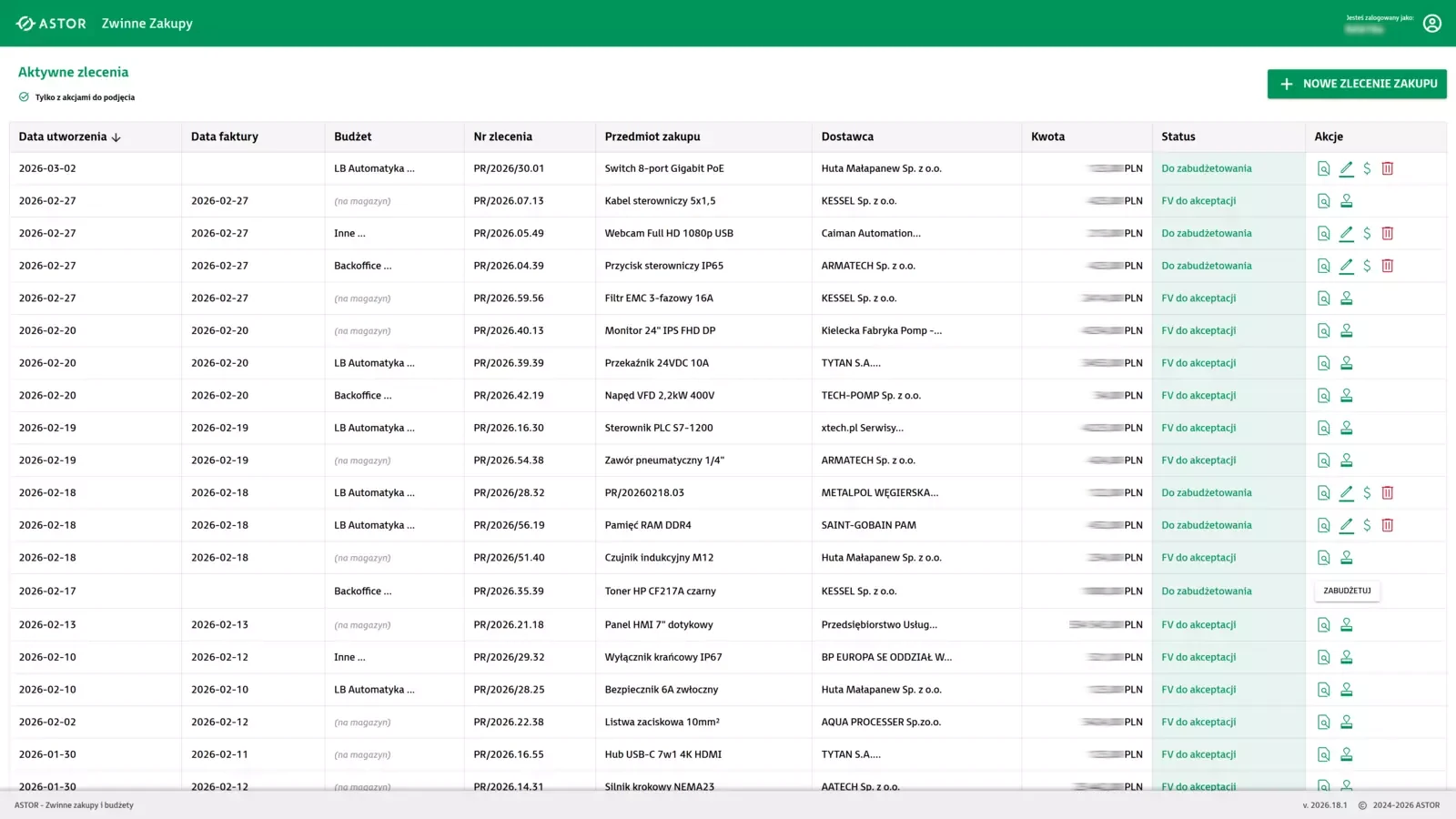Click the version link v. 2026.18.1
Image resolution: width=1456 pixels, height=819 pixels.
tap(1324, 804)
